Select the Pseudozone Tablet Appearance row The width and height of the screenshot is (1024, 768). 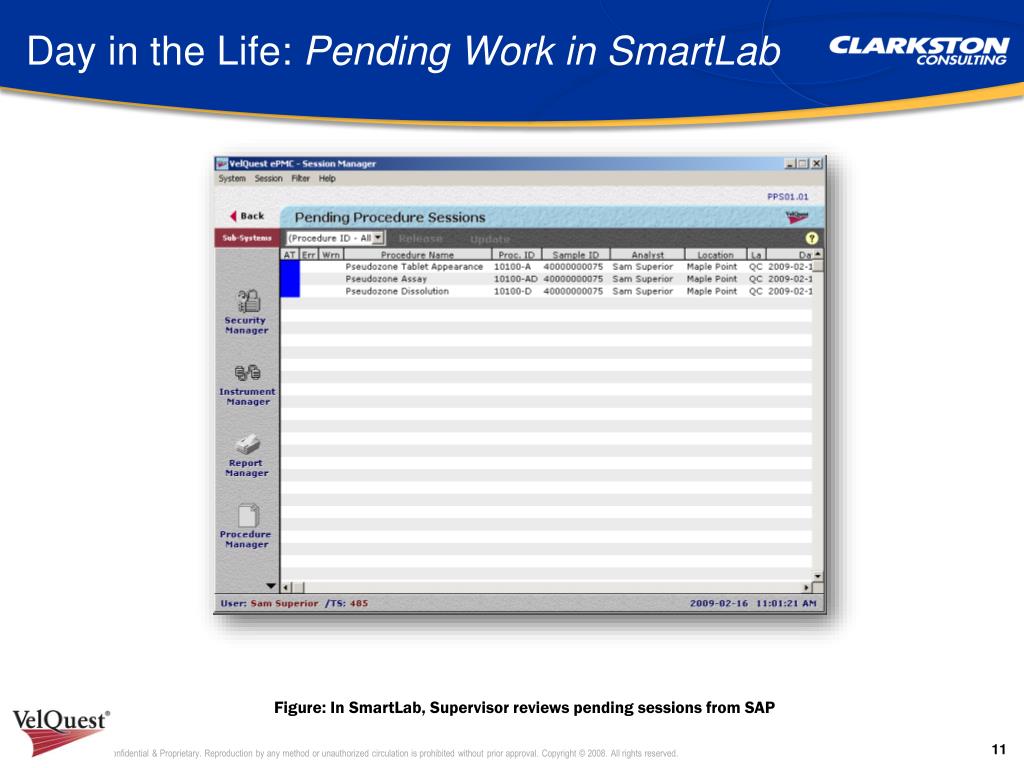coord(547,266)
